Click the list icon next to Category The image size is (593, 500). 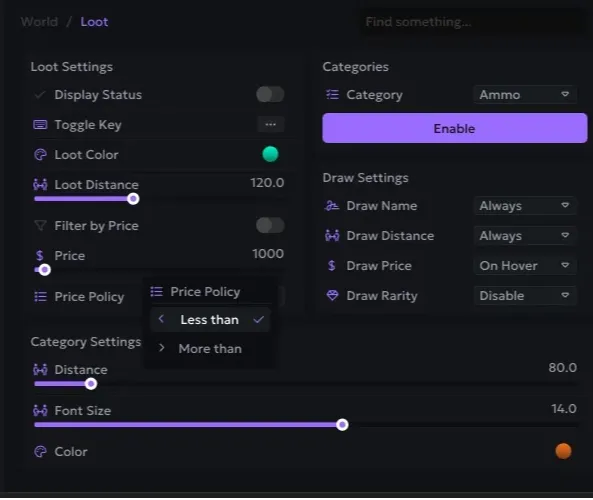[x=332, y=95]
